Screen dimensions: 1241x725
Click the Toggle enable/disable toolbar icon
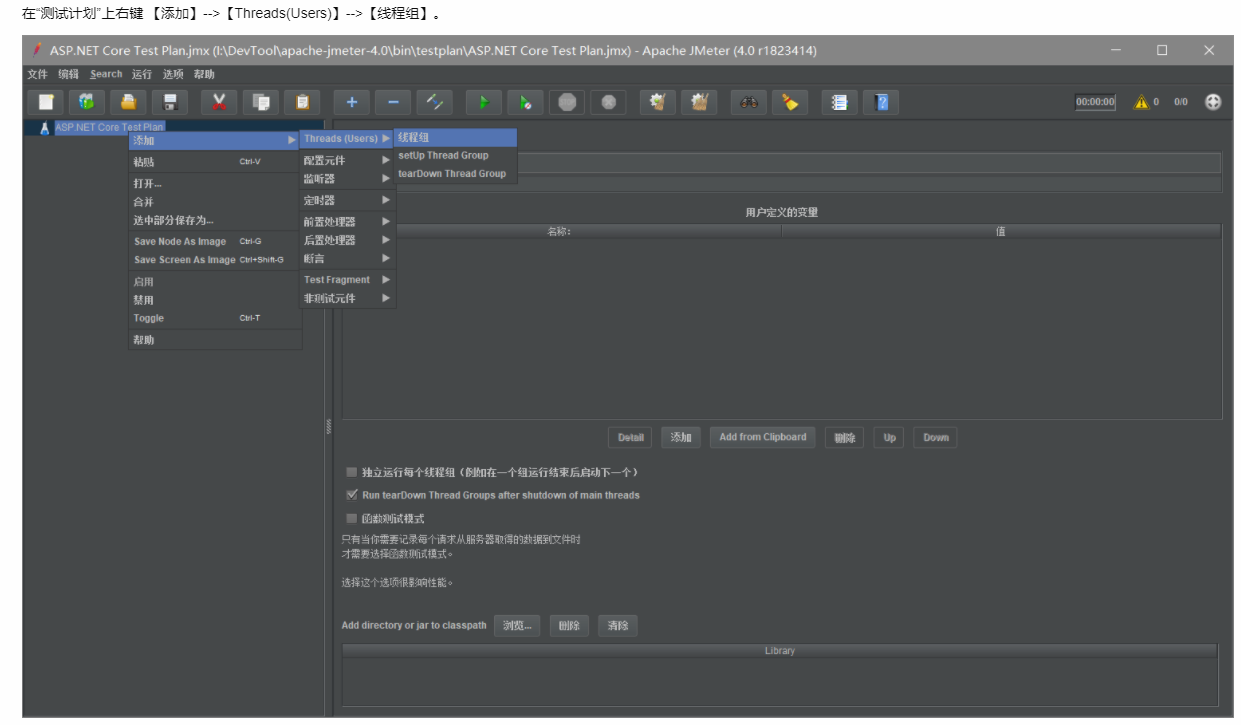435,102
